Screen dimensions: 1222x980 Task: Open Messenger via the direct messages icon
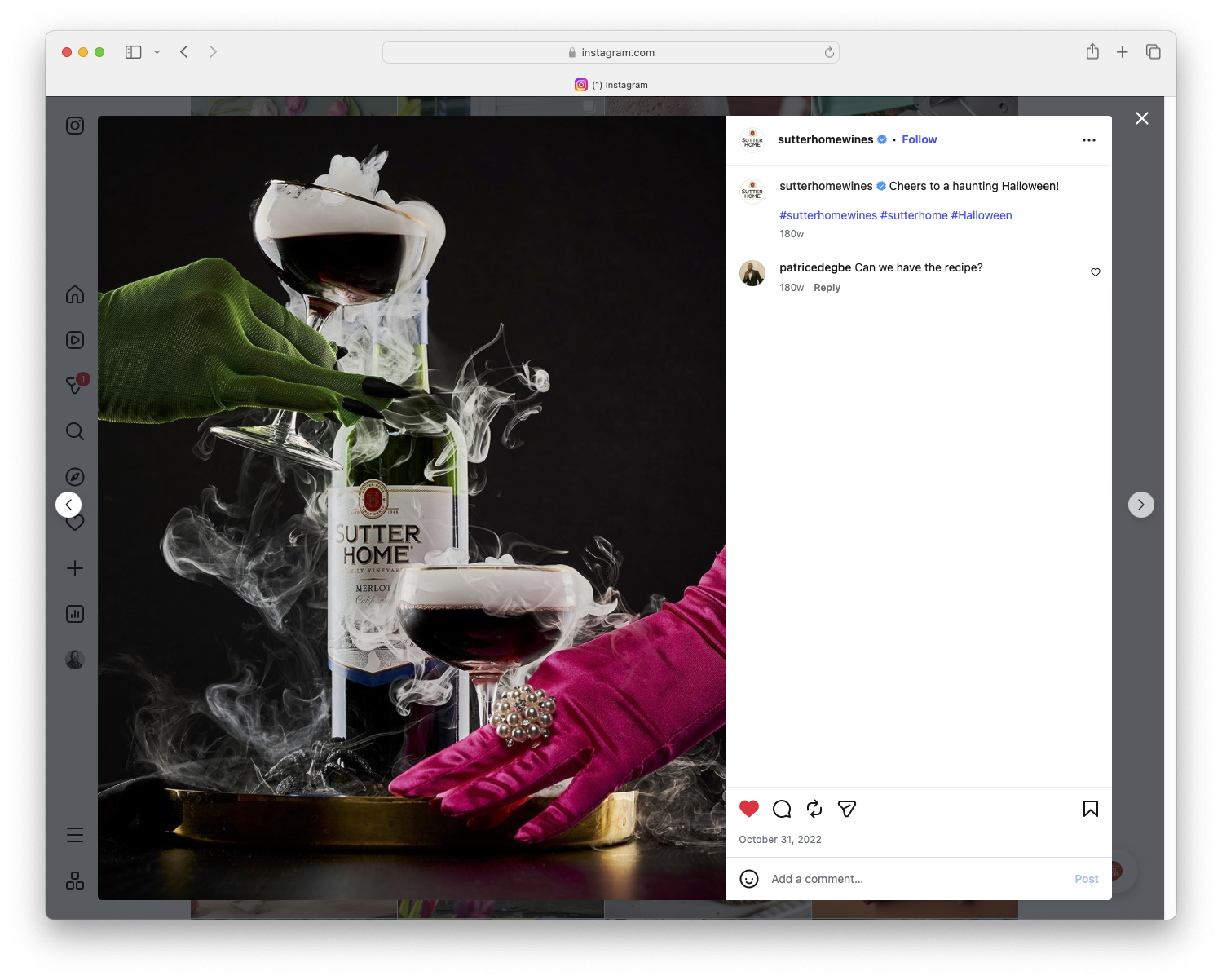pyautogui.click(x=74, y=386)
